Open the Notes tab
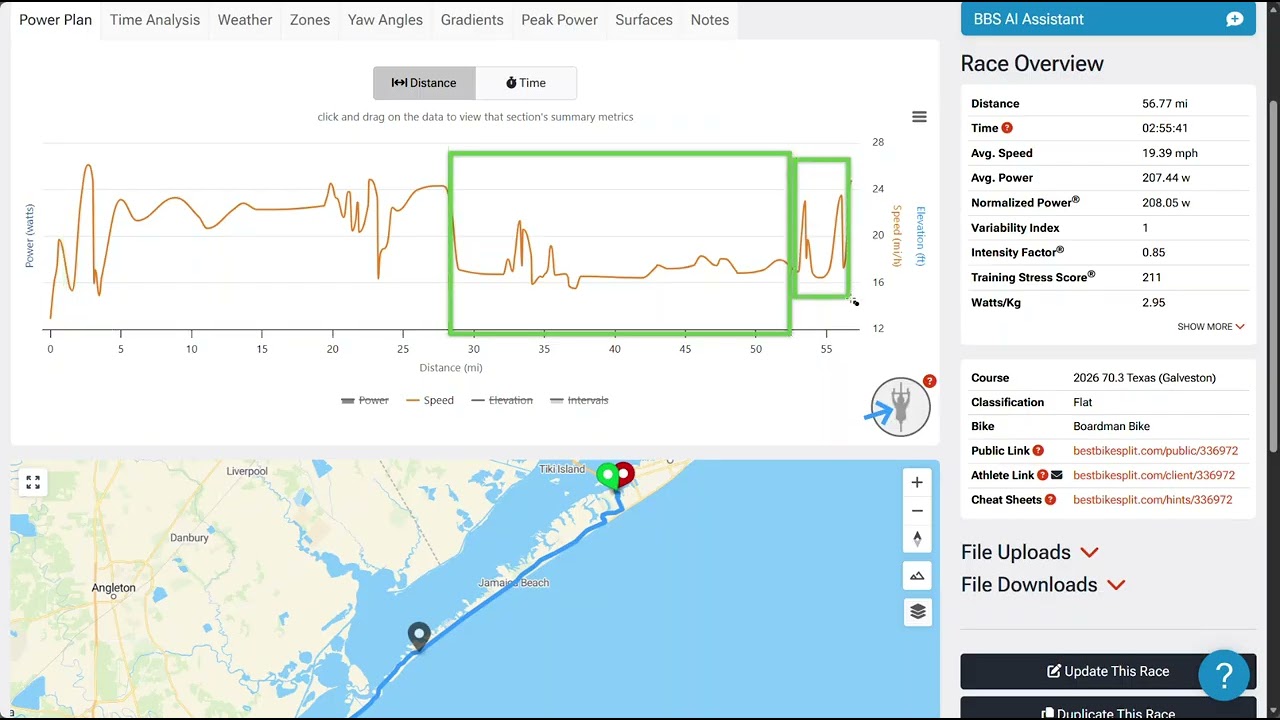 pyautogui.click(x=710, y=20)
